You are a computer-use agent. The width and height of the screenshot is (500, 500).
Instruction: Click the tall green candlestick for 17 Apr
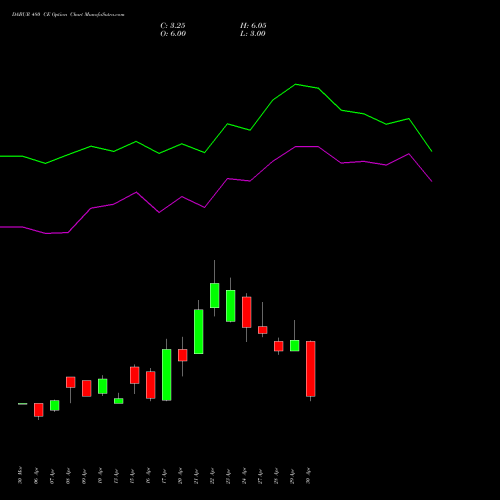pos(167,375)
